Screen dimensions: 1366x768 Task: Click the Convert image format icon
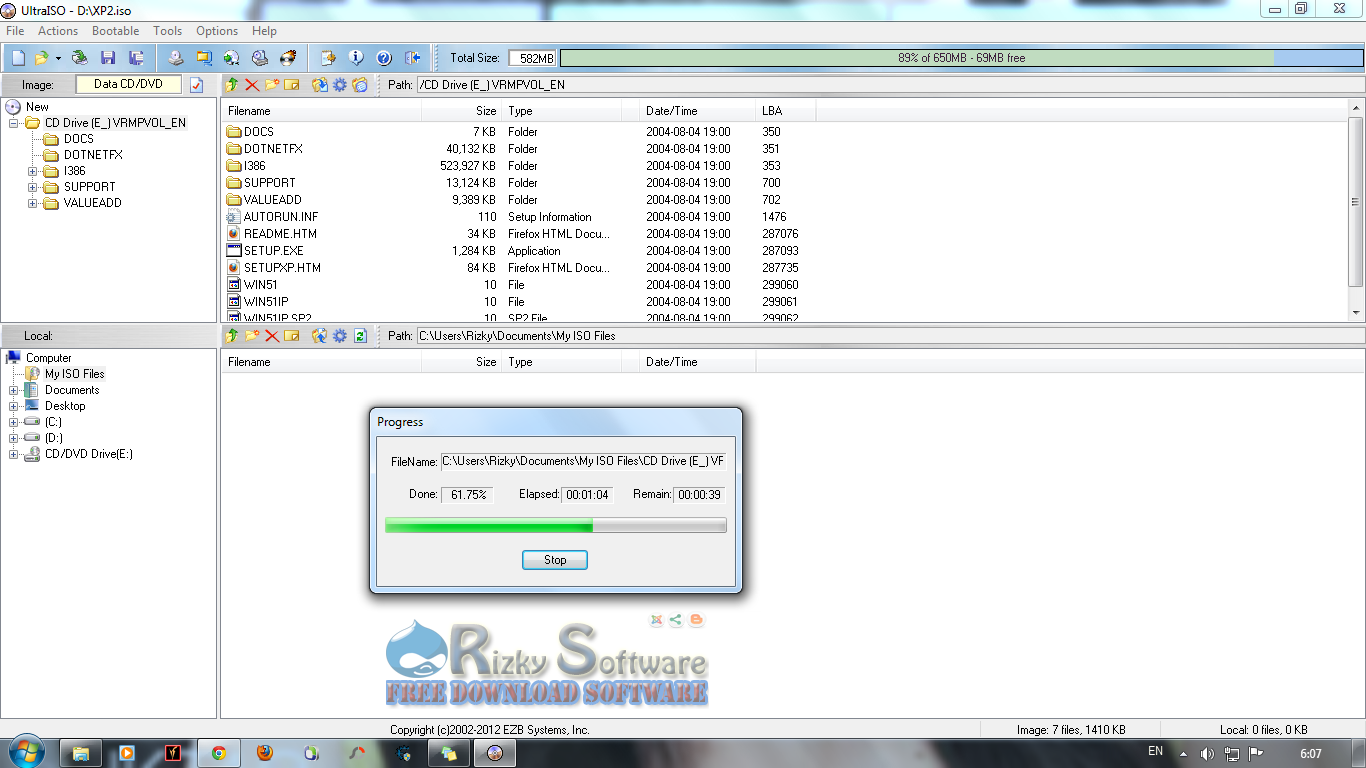pyautogui.click(x=204, y=58)
